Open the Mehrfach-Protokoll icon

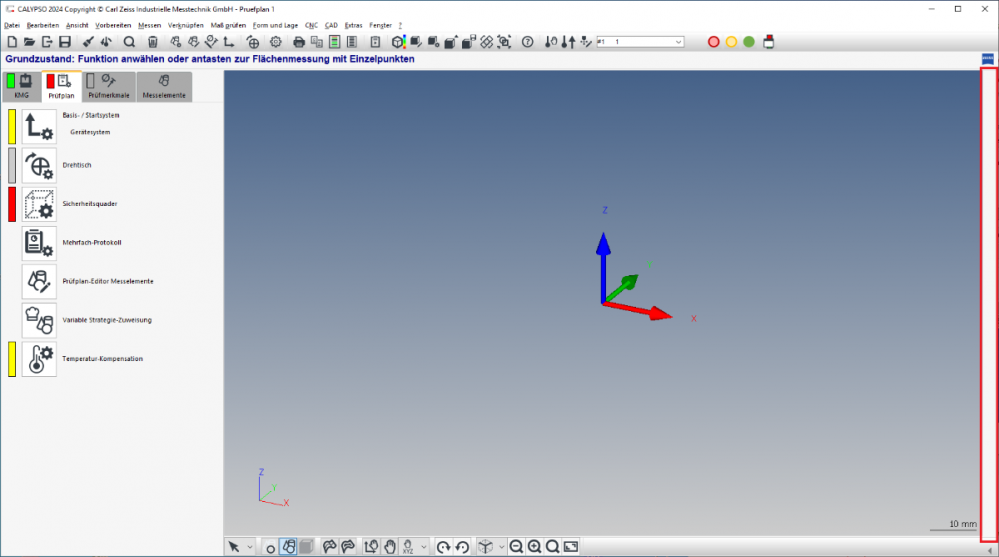pos(39,243)
